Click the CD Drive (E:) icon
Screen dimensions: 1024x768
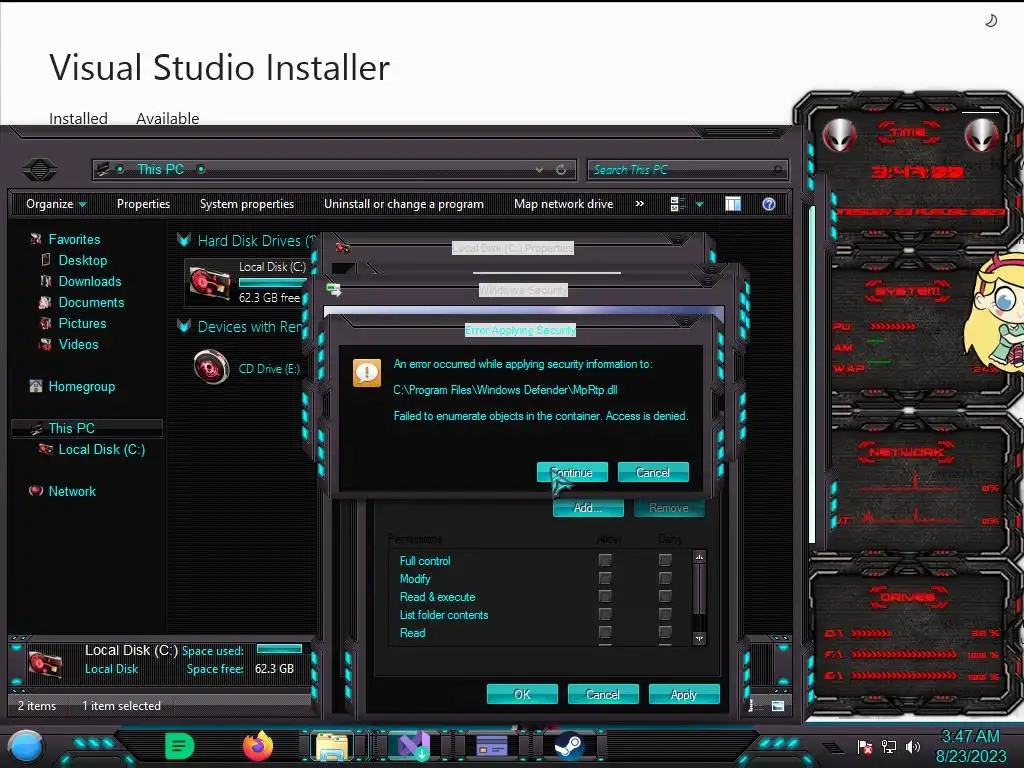[x=212, y=366]
